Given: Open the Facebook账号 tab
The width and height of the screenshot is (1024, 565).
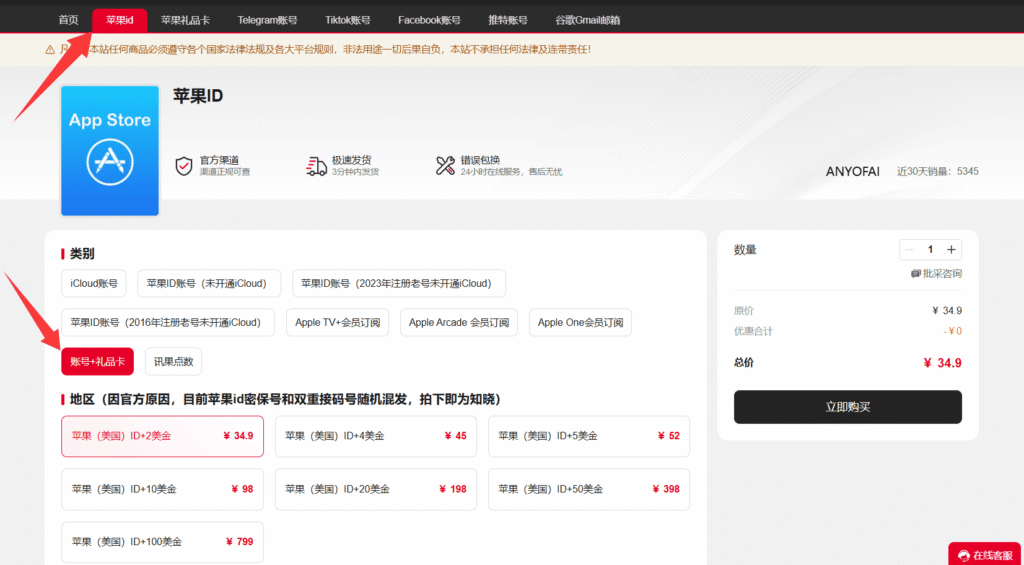Looking at the screenshot, I should pyautogui.click(x=429, y=20).
